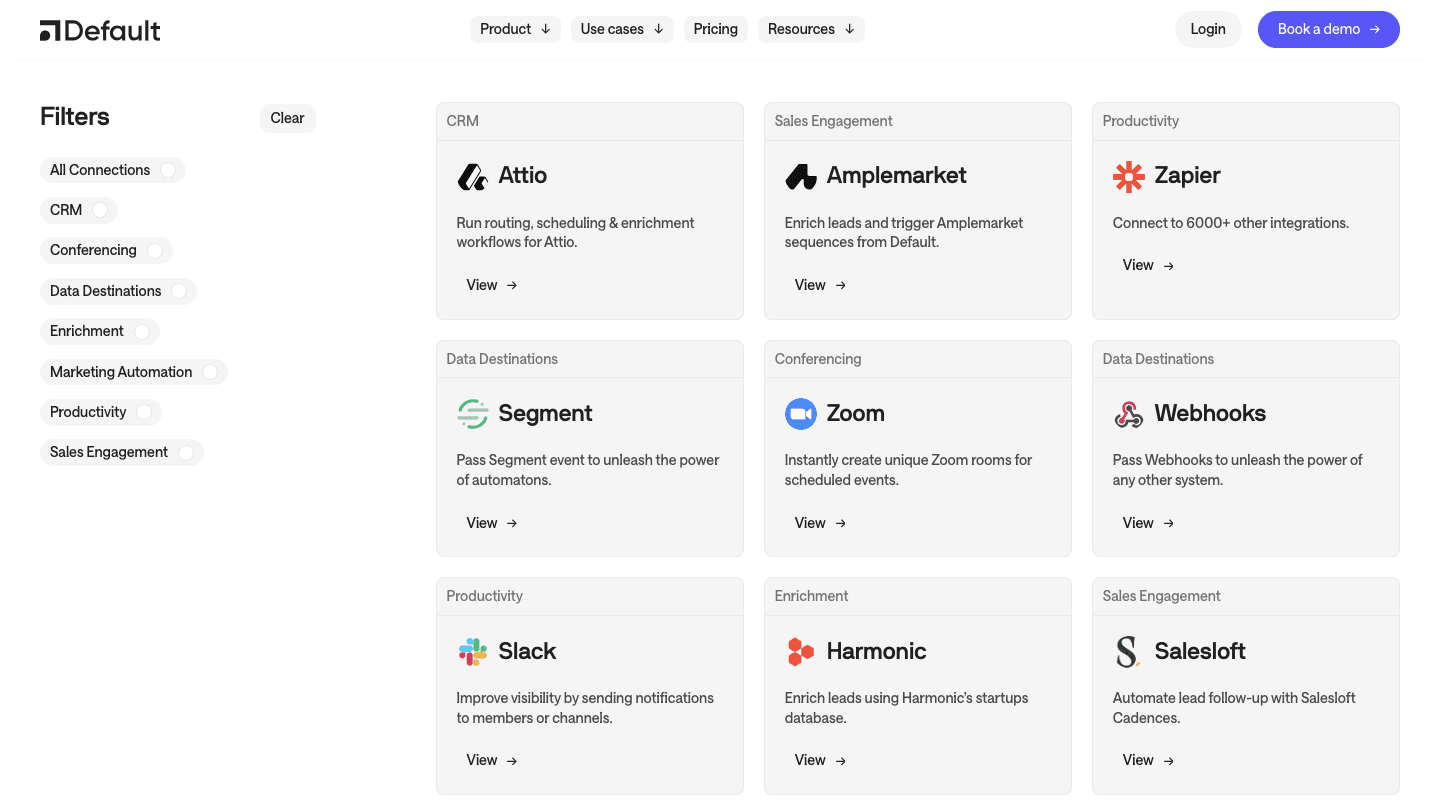Expand the Product dropdown menu
This screenshot has width=1440, height=812.
click(515, 29)
